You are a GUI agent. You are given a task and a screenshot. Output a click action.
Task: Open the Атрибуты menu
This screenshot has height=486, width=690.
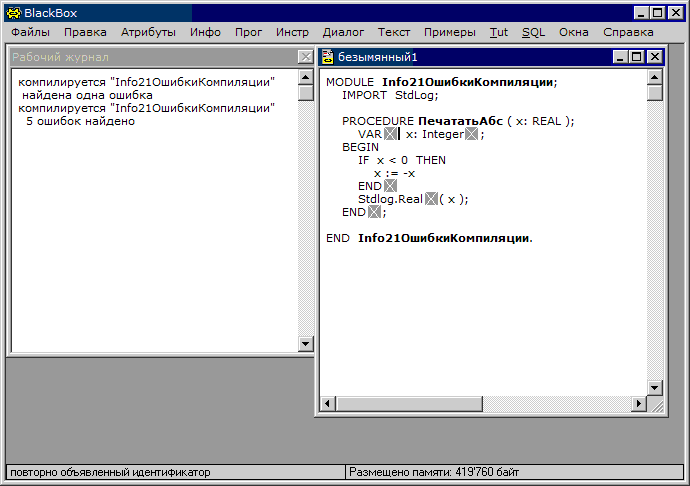point(148,32)
